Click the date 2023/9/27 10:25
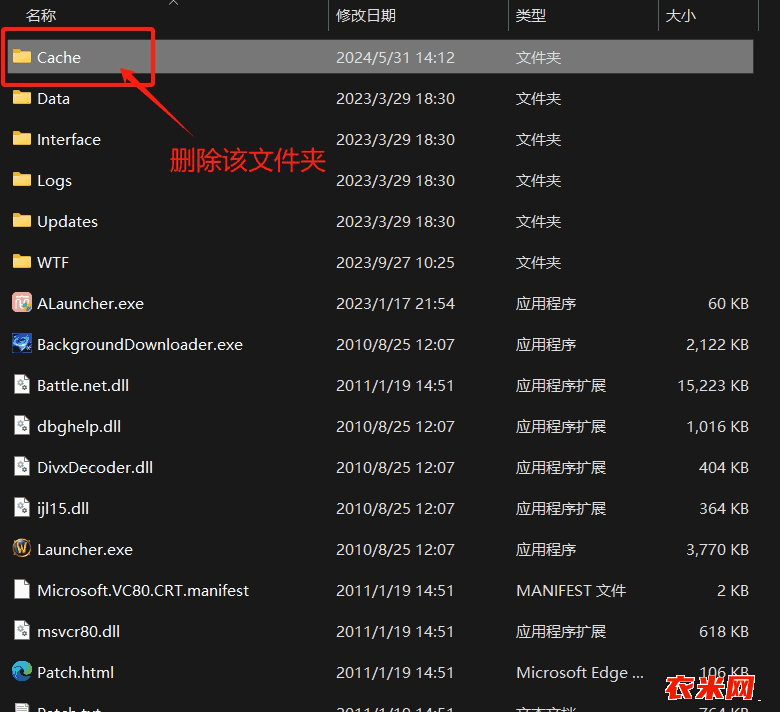 [395, 262]
